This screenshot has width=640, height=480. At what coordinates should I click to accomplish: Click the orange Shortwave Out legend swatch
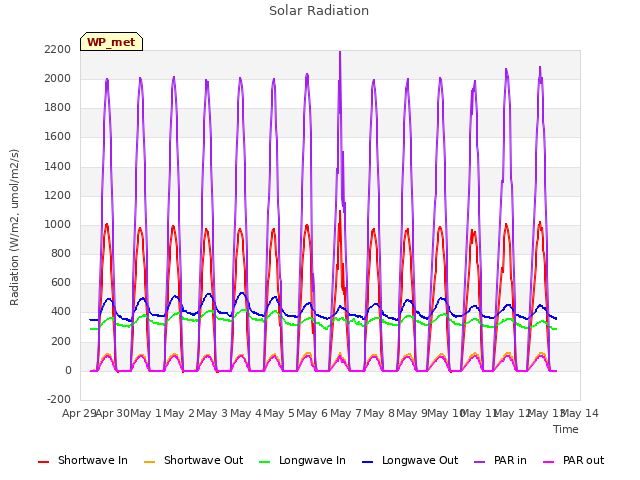click(x=149, y=462)
